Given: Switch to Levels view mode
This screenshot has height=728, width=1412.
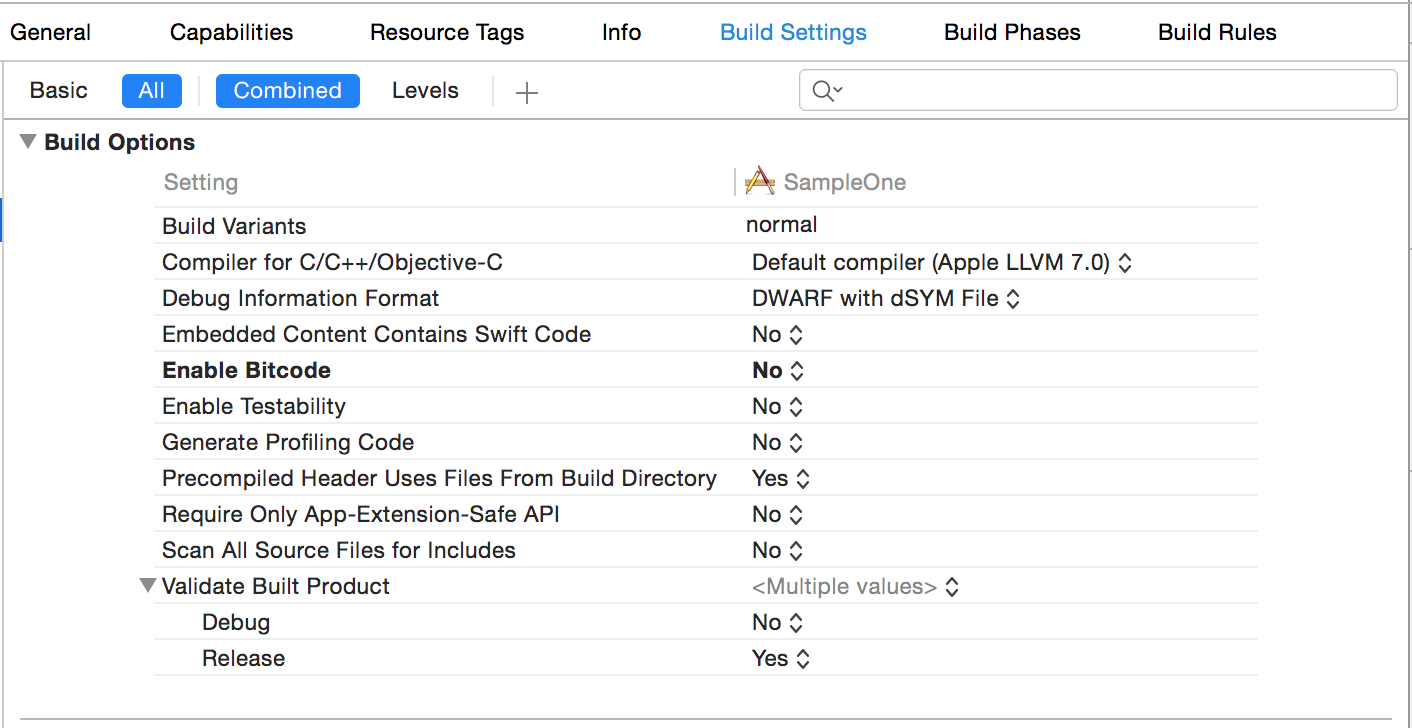Looking at the screenshot, I should click(425, 91).
